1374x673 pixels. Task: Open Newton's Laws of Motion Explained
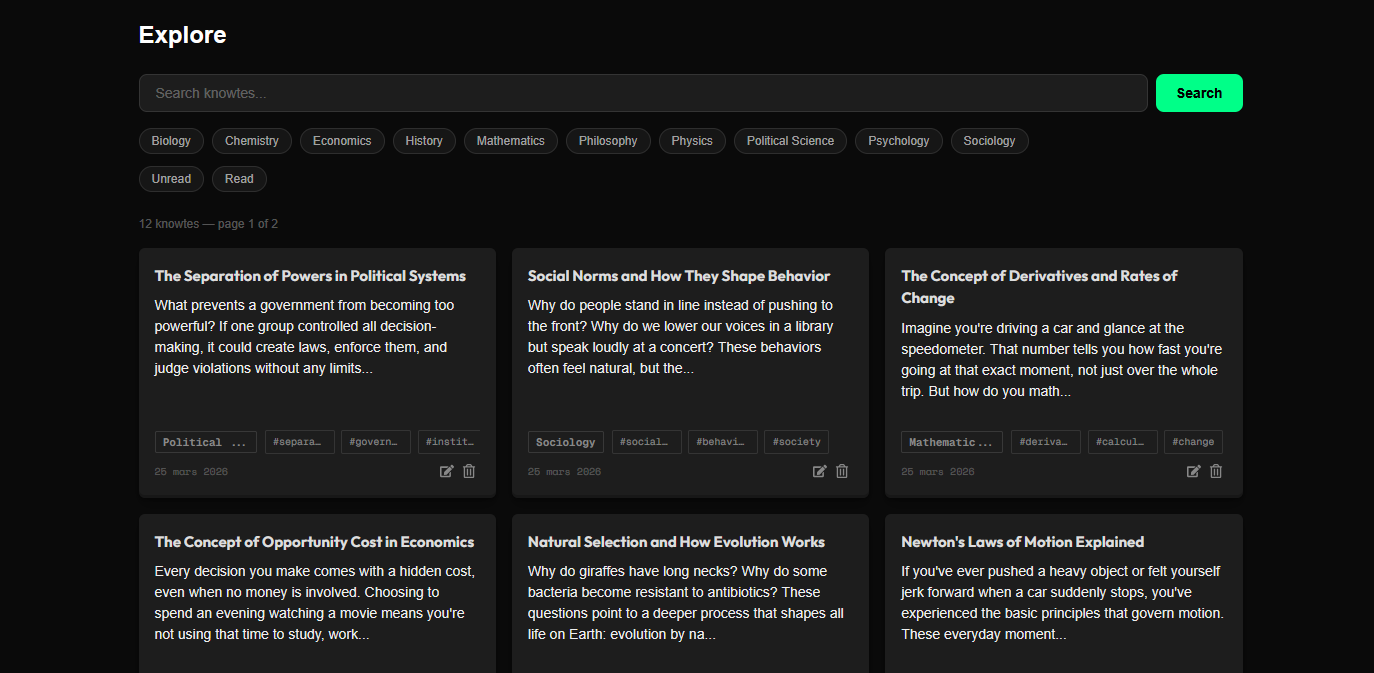coord(1022,542)
